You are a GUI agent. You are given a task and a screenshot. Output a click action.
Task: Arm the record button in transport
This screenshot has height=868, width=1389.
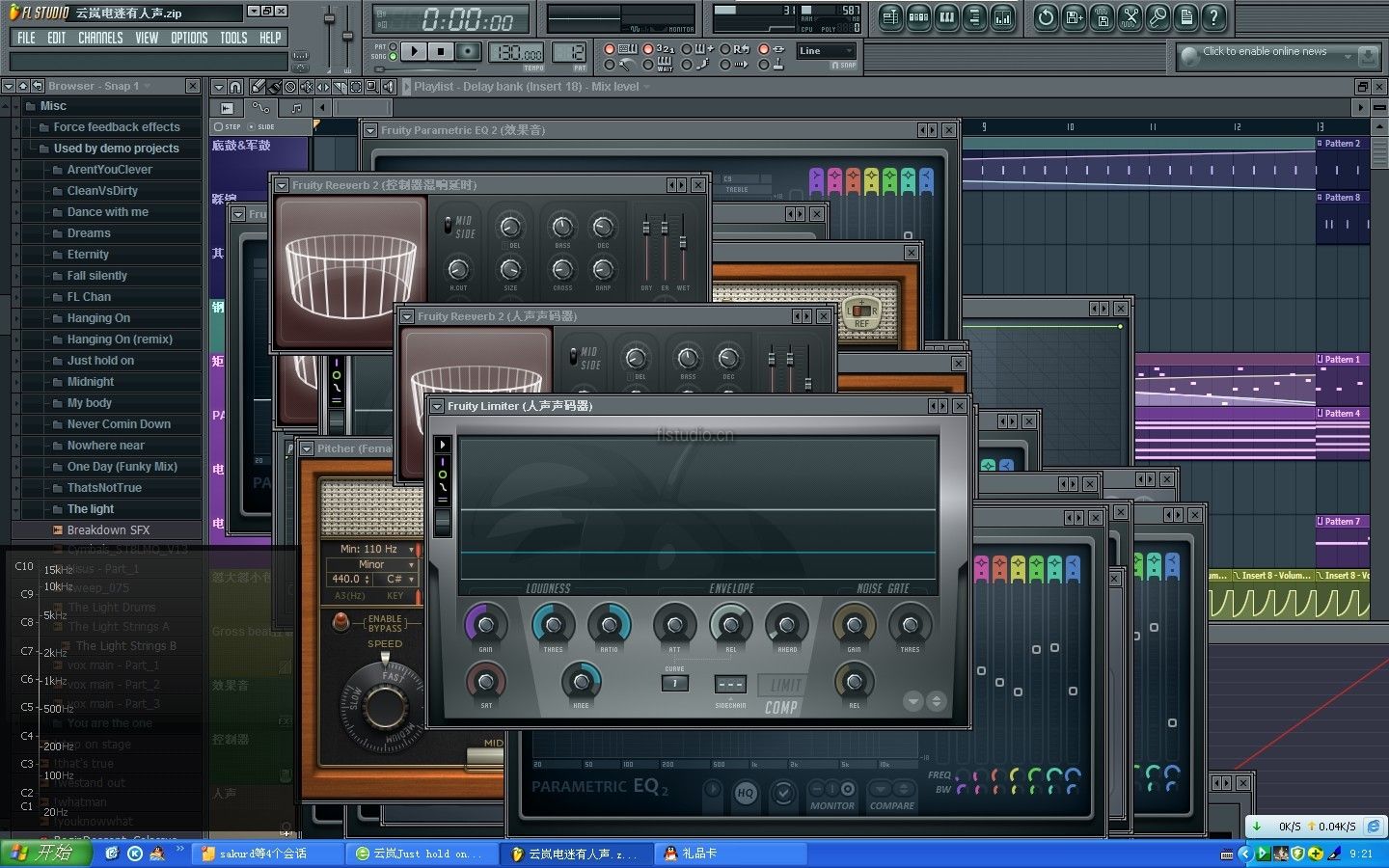(x=468, y=51)
